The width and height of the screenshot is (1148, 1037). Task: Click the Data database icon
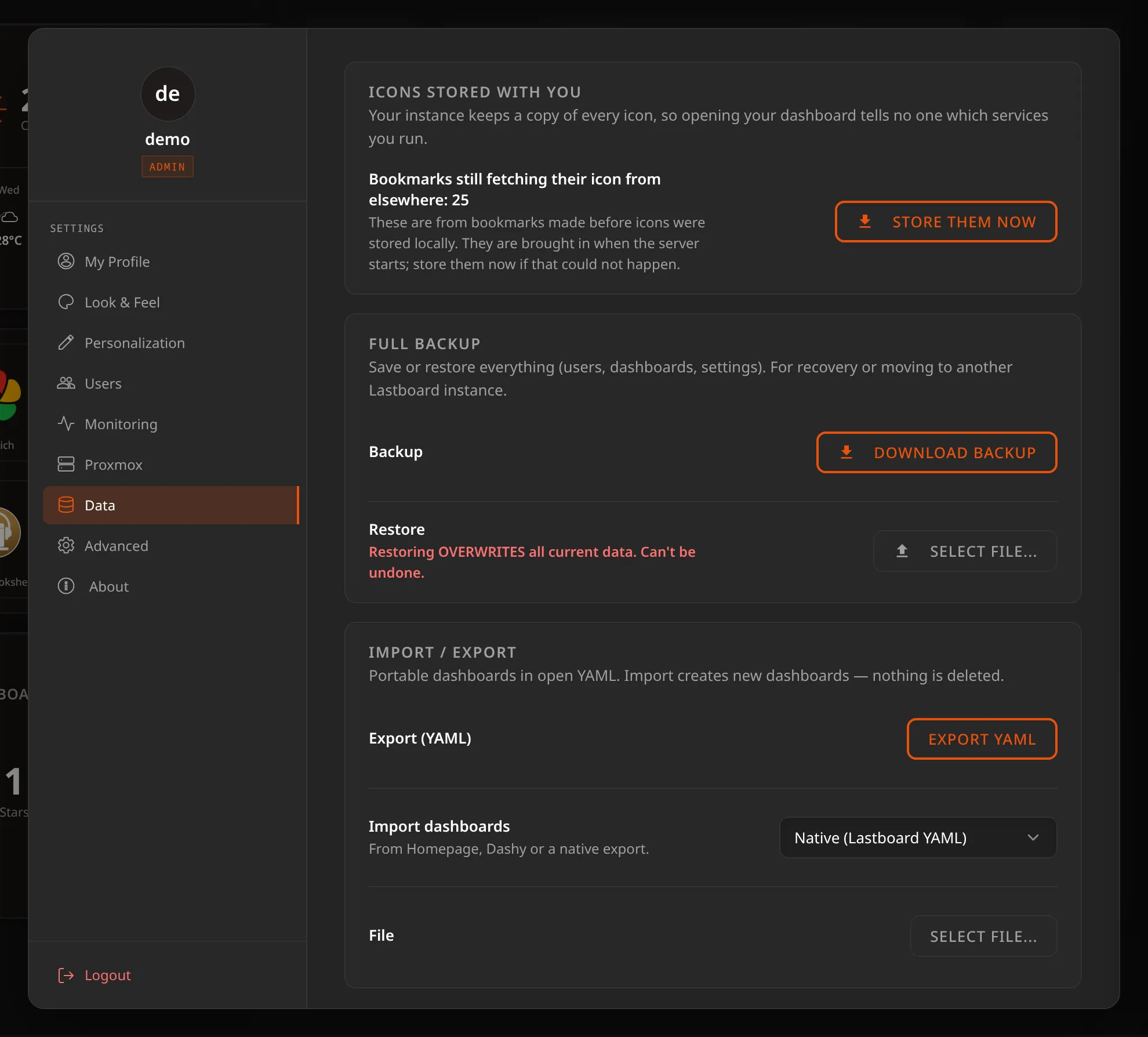(66, 505)
